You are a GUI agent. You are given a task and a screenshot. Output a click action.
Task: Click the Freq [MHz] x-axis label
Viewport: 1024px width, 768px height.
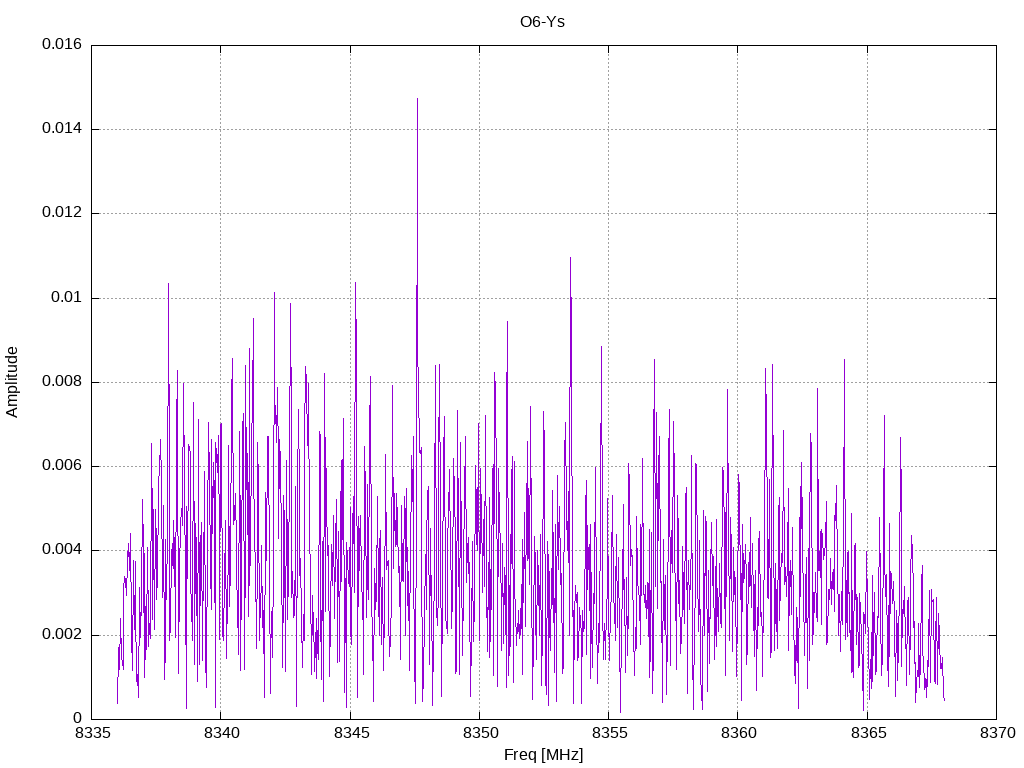click(543, 755)
